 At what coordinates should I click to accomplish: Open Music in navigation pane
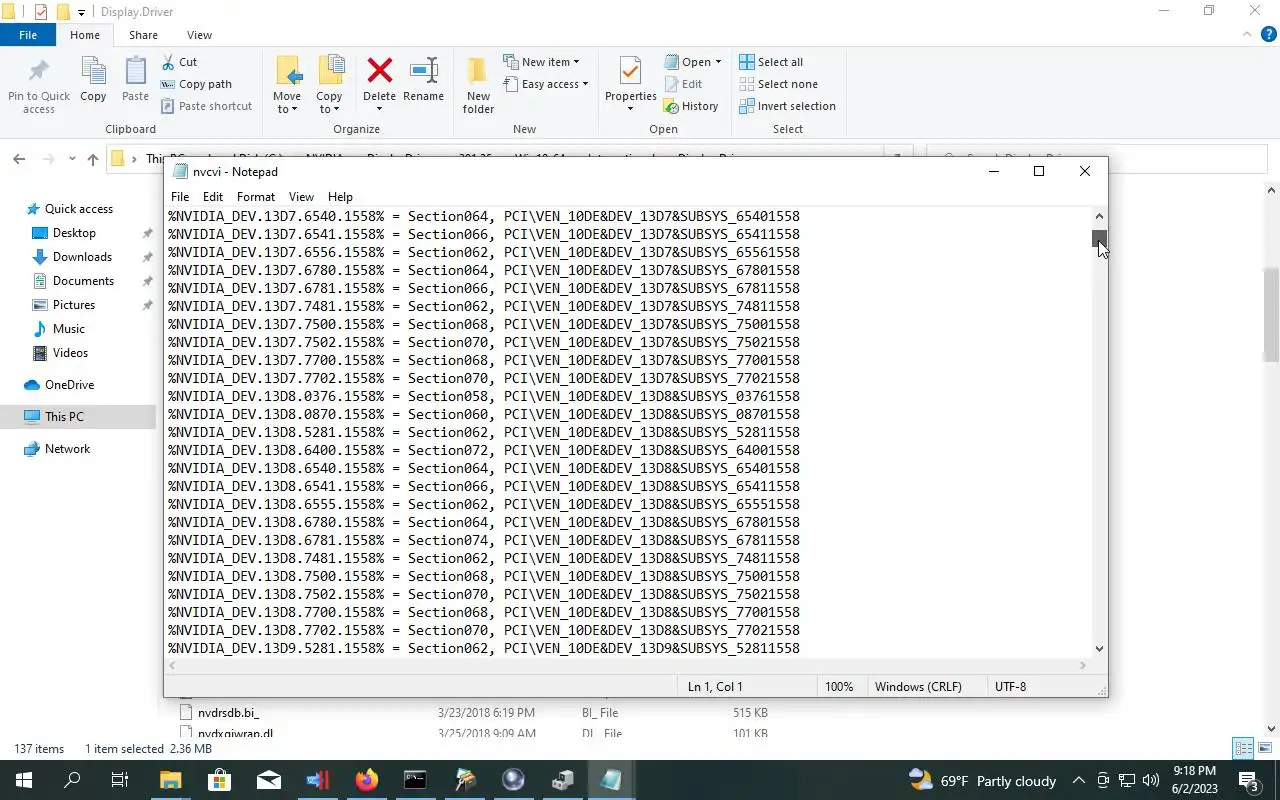[x=68, y=329]
